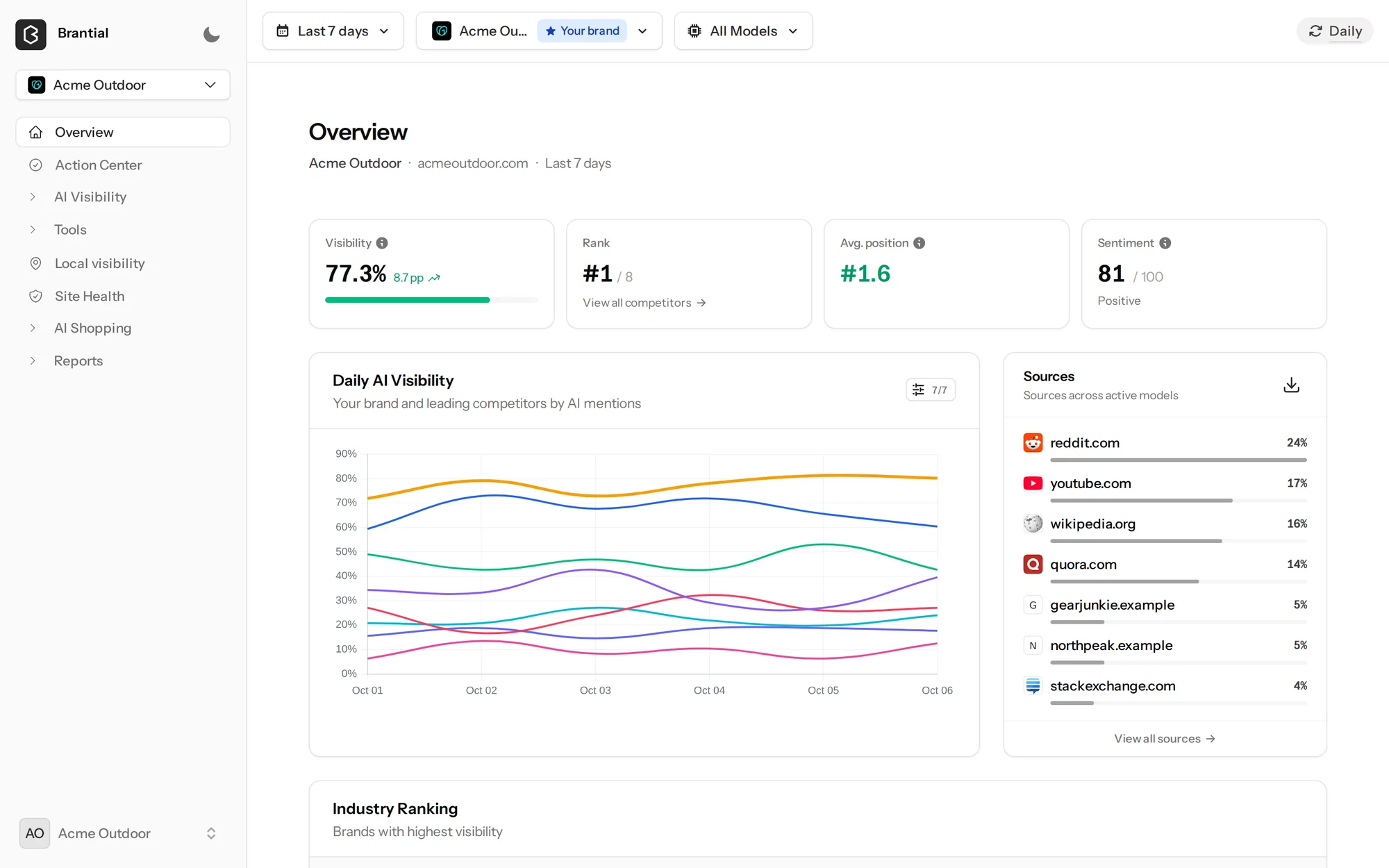Image resolution: width=1389 pixels, height=868 pixels.
Task: Download sources with the download icon
Action: click(x=1291, y=385)
